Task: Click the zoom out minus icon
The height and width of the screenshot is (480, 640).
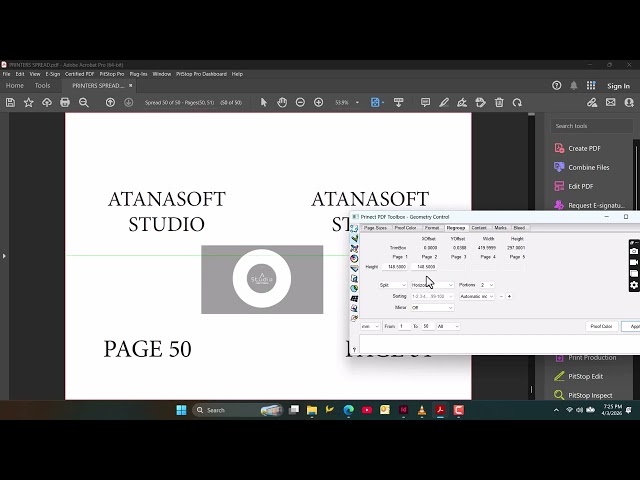Action: (300, 102)
